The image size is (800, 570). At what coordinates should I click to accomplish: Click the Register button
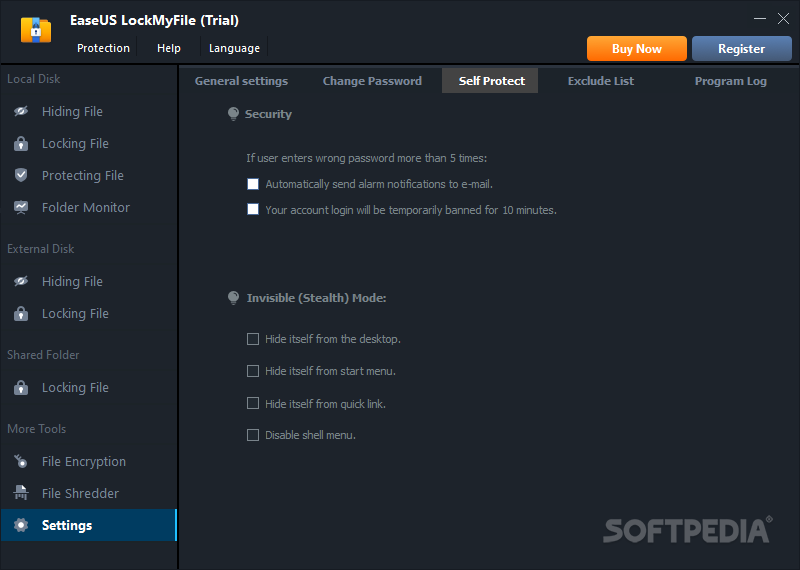742,48
